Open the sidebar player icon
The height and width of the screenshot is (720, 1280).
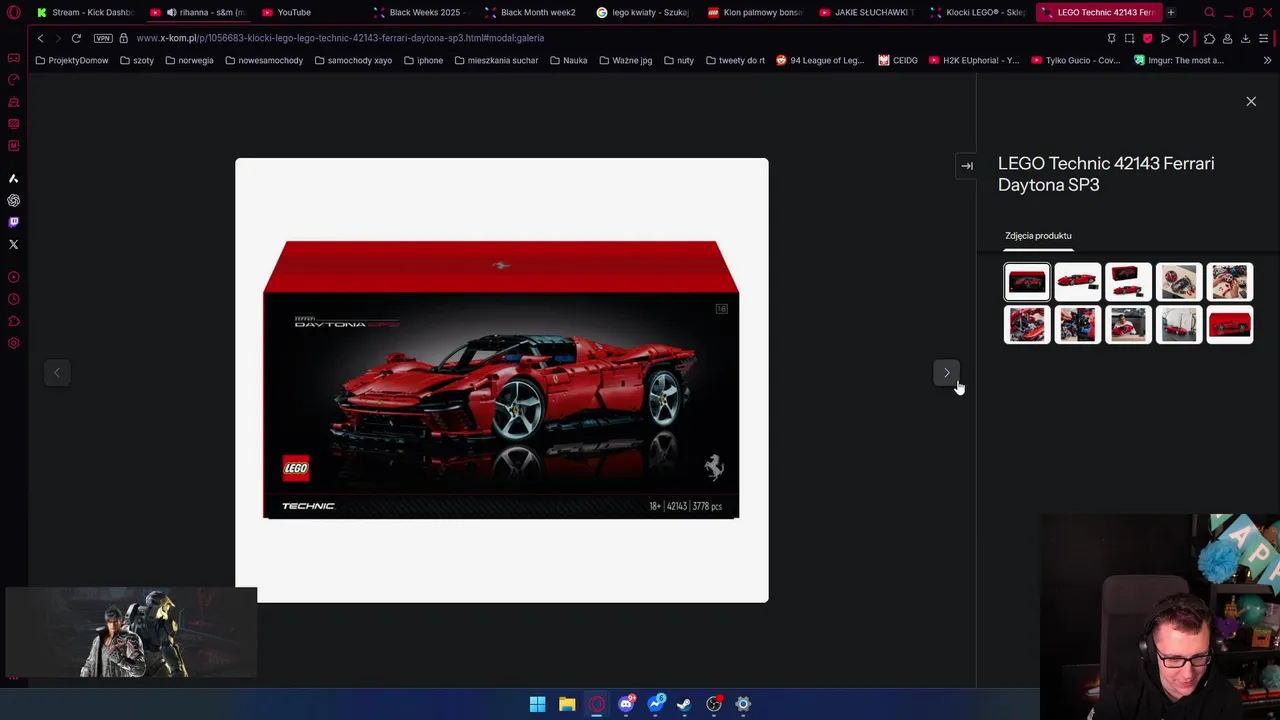click(13, 277)
